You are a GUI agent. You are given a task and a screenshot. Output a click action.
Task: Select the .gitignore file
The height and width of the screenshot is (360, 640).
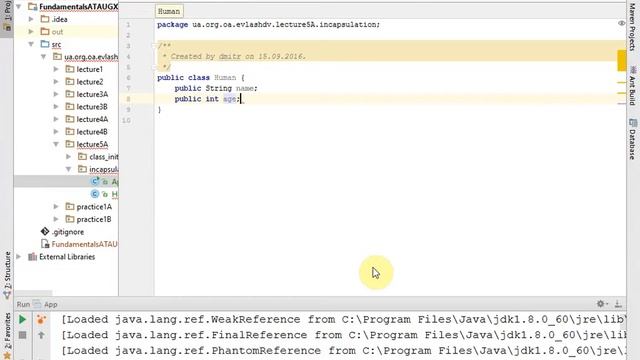[68, 232]
